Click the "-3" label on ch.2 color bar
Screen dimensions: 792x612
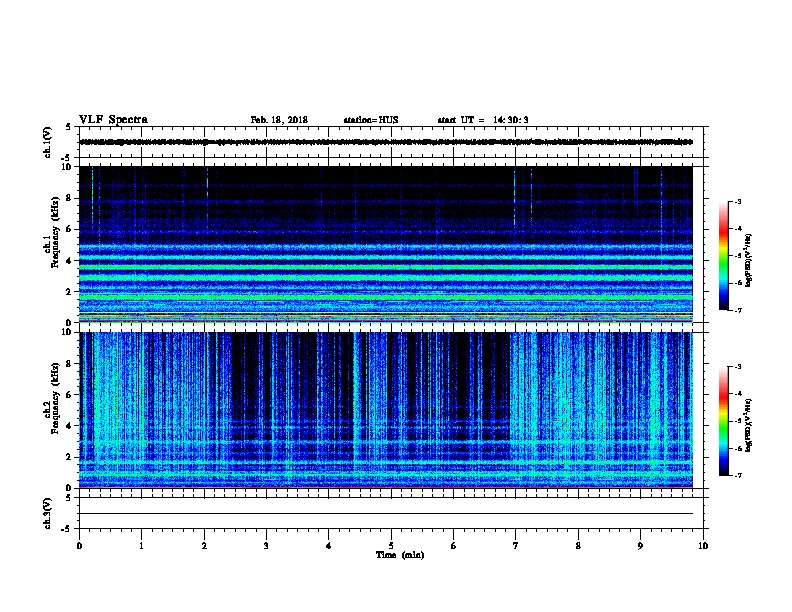737,367
